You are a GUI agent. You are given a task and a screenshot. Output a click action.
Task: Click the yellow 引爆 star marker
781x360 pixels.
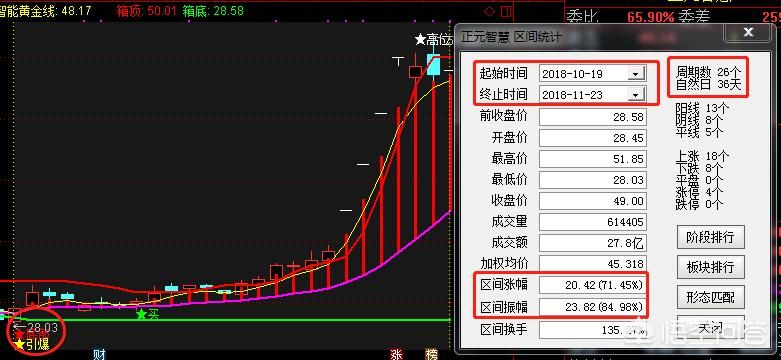click(x=32, y=344)
